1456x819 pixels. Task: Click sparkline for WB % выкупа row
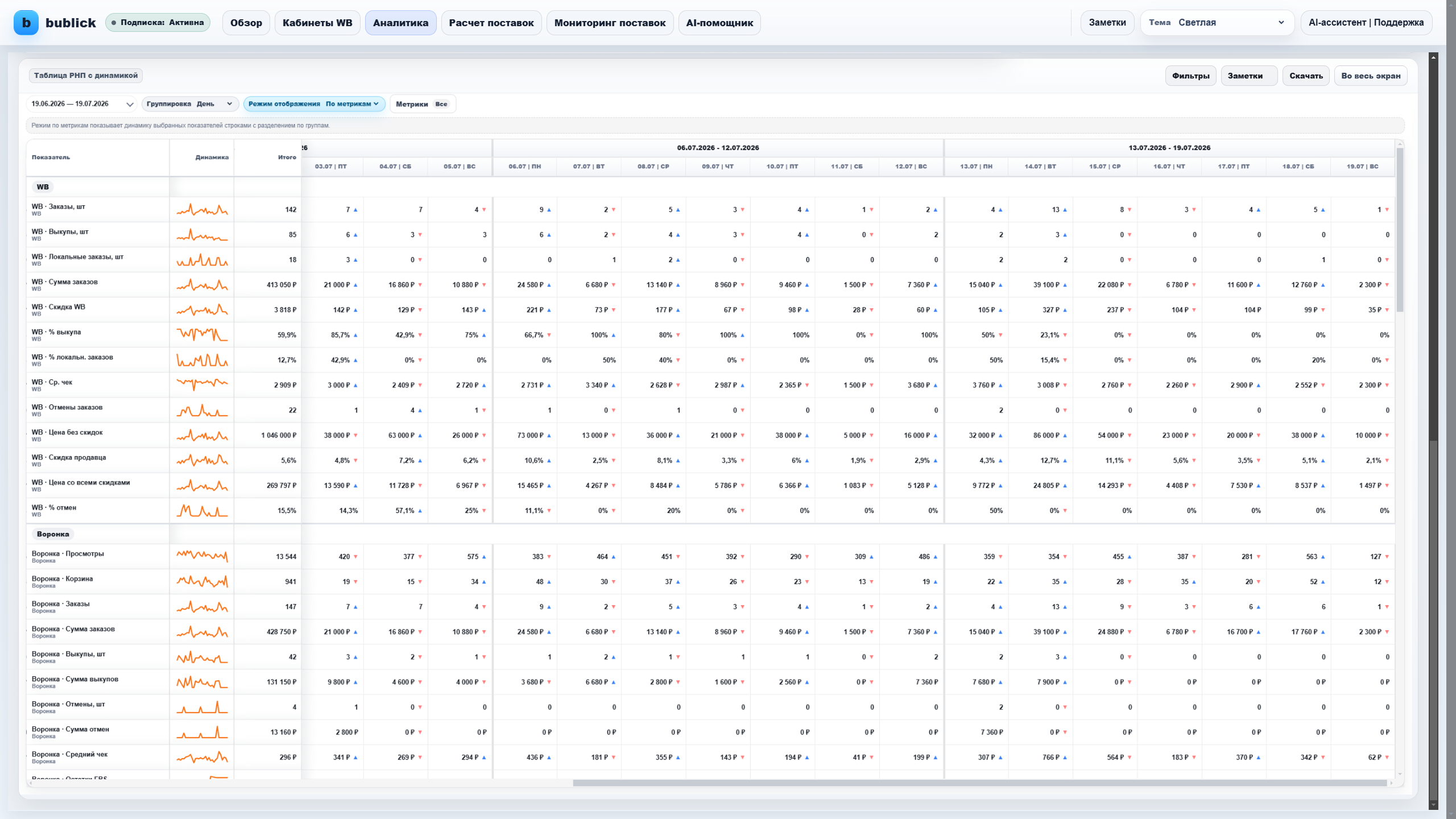click(x=202, y=335)
